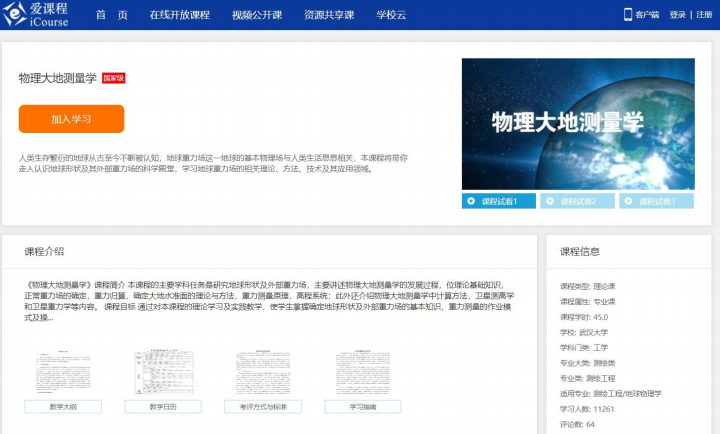Click the mobile client phone icon
This screenshot has height=434, width=720.
point(628,15)
